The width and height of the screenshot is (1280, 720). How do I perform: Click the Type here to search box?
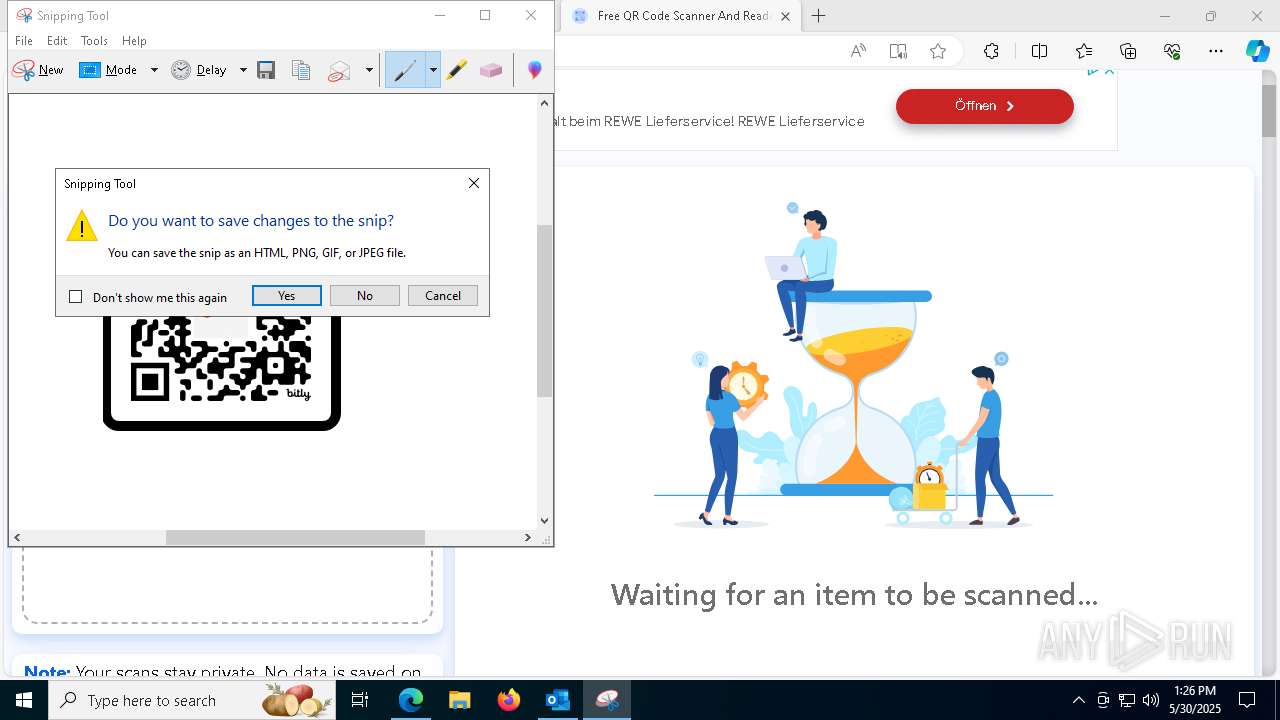click(193, 700)
